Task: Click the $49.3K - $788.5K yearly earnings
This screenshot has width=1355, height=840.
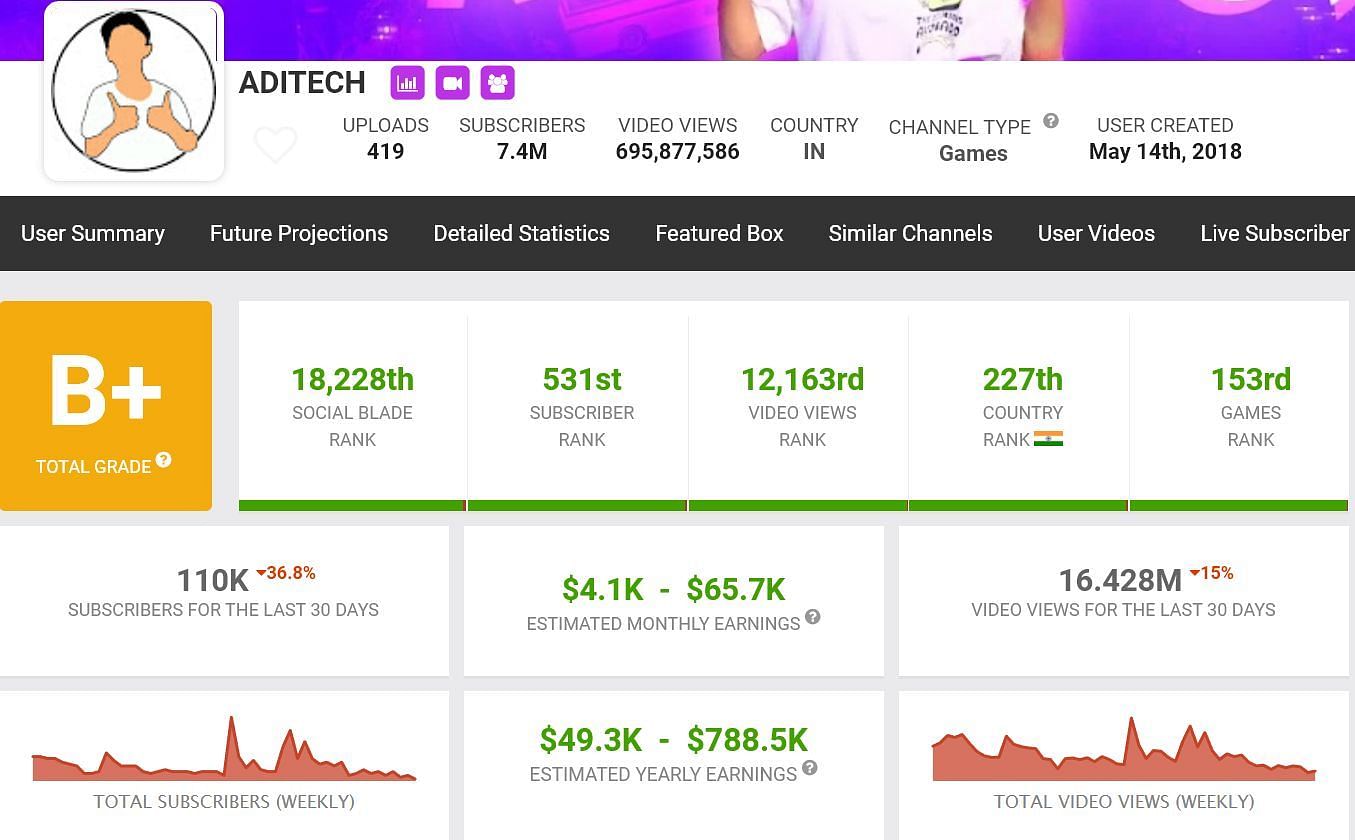Action: click(x=674, y=740)
